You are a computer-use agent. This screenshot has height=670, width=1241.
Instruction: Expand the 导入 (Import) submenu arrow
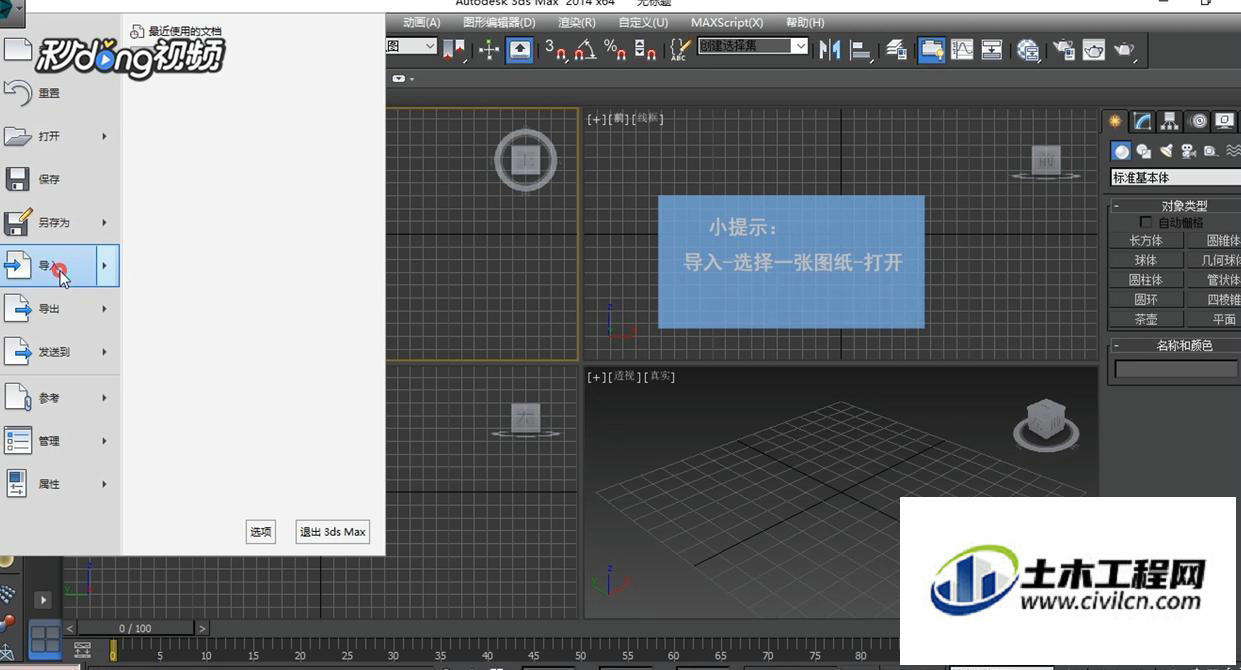[107, 266]
